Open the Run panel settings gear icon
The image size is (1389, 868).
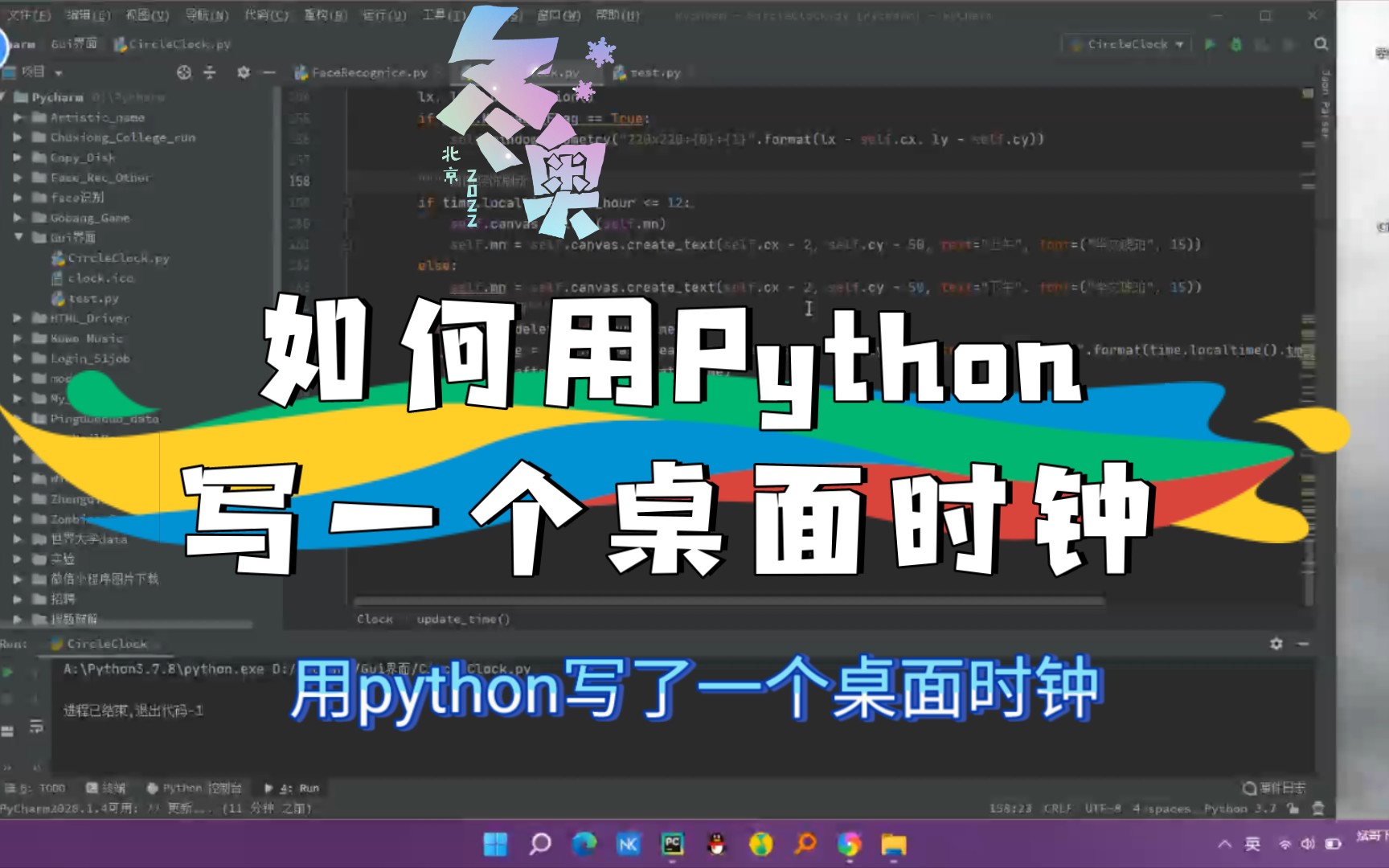coord(1276,643)
